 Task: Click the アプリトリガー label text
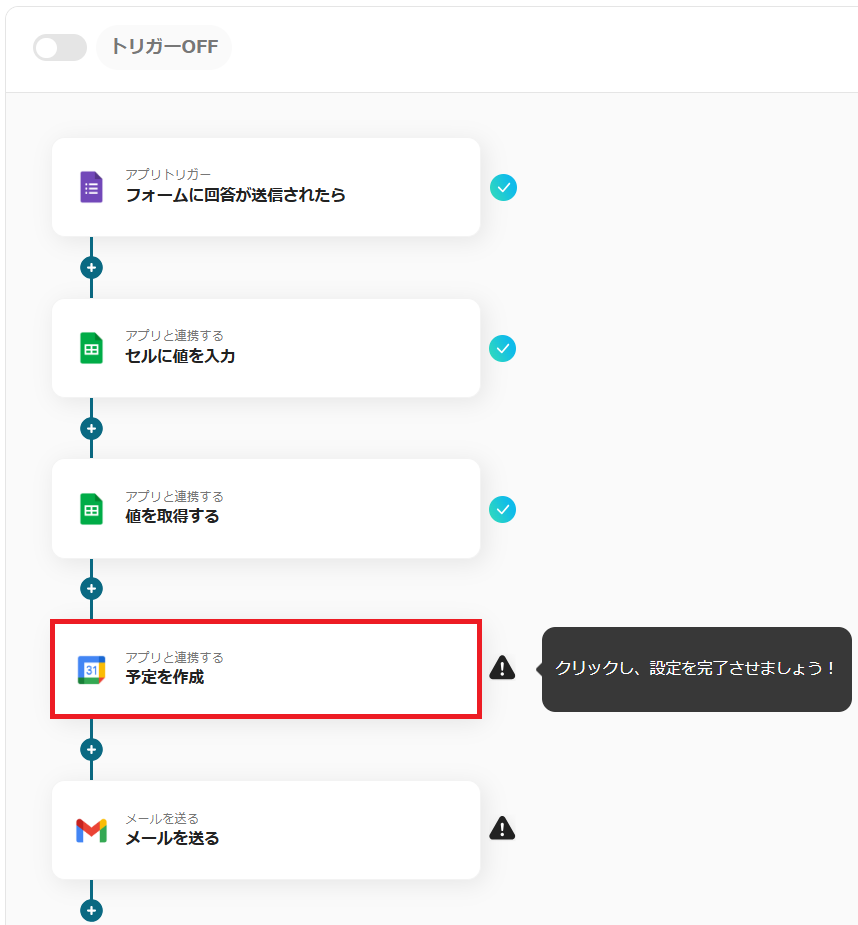point(168,174)
